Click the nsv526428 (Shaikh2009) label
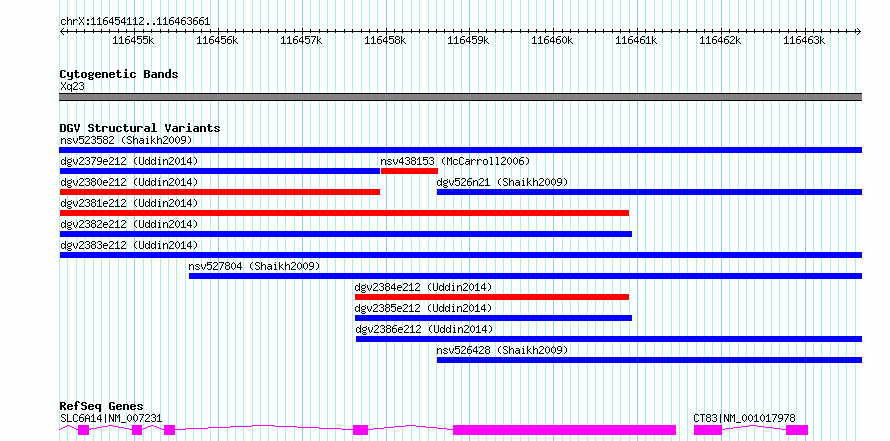The width and height of the screenshot is (890, 441). pyautogui.click(x=502, y=350)
